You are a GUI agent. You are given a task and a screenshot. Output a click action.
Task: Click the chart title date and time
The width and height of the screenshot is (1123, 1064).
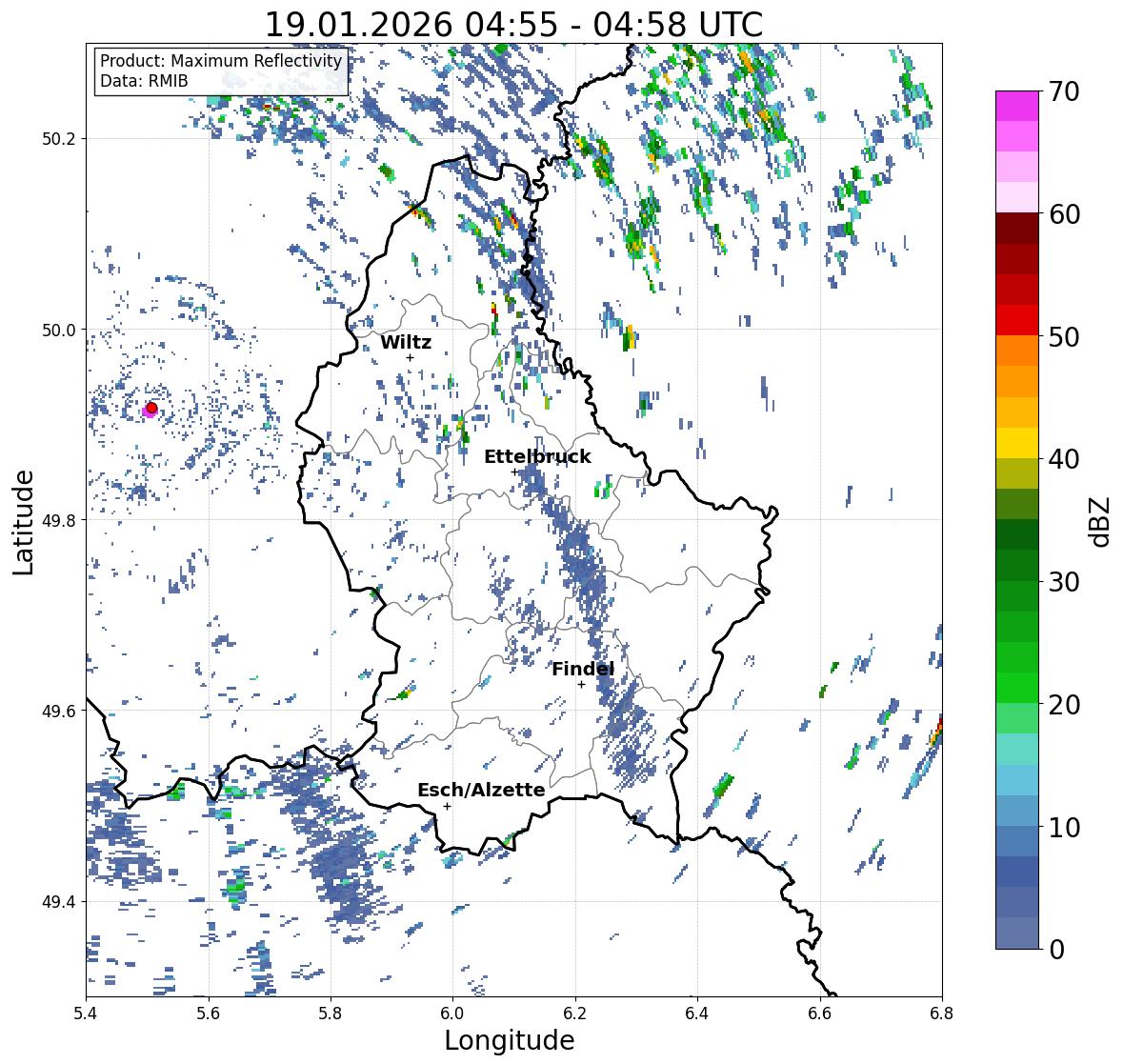coord(513,25)
